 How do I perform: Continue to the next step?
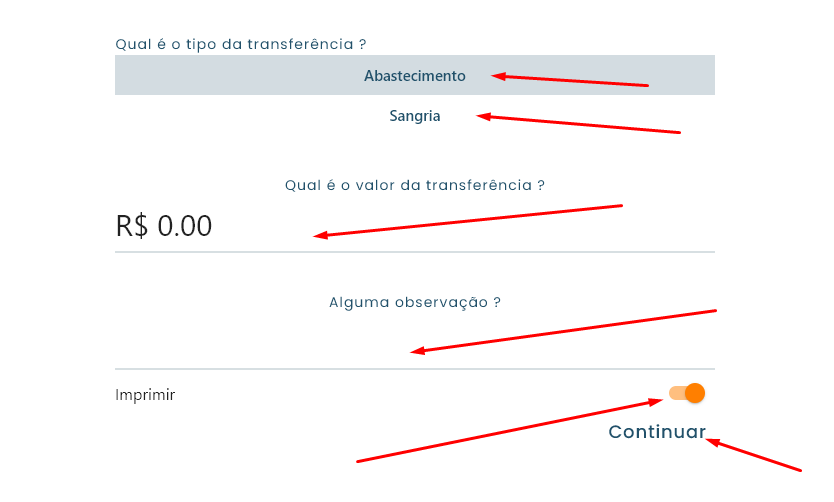click(x=657, y=432)
